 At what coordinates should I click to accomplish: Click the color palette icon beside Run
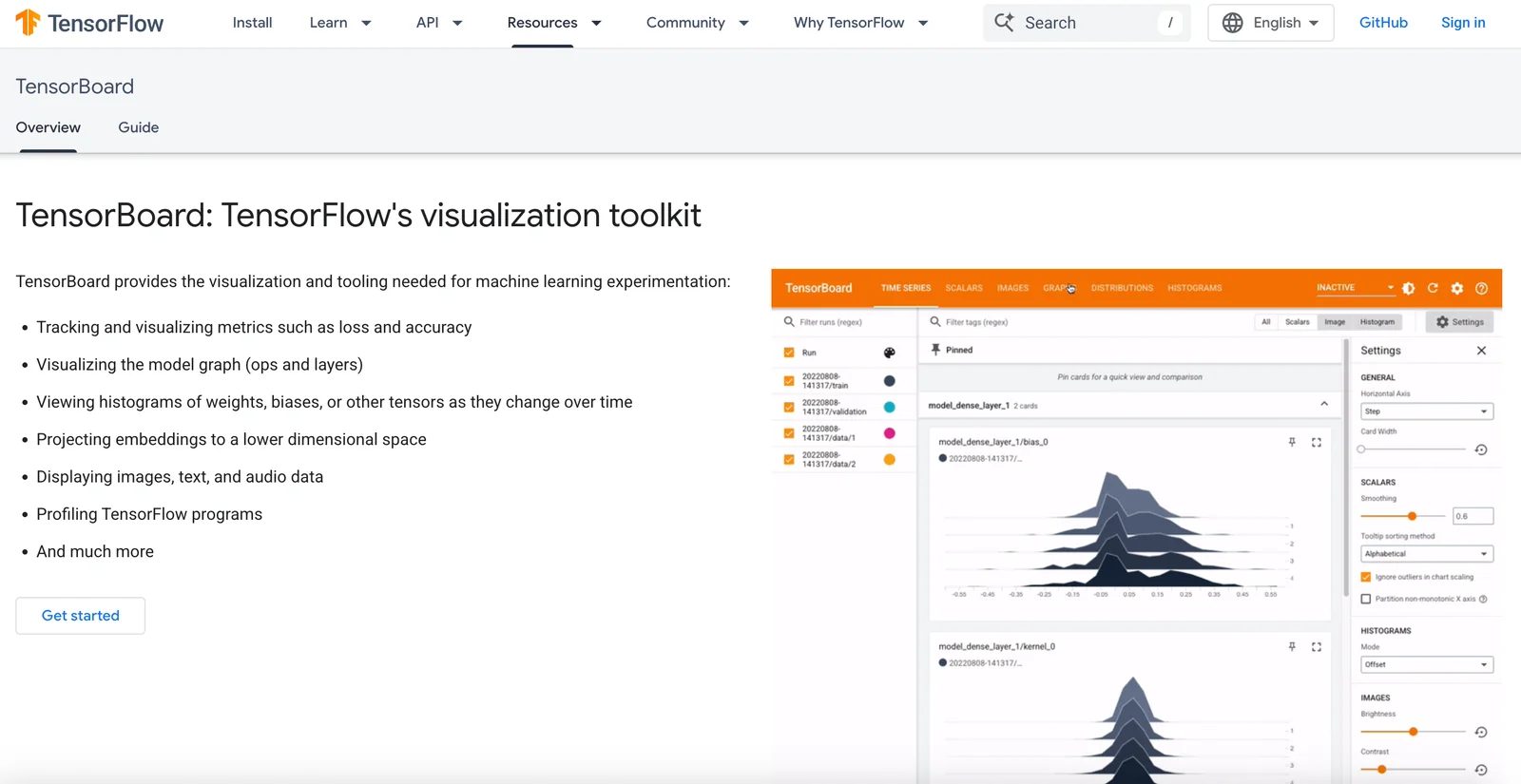pos(890,353)
